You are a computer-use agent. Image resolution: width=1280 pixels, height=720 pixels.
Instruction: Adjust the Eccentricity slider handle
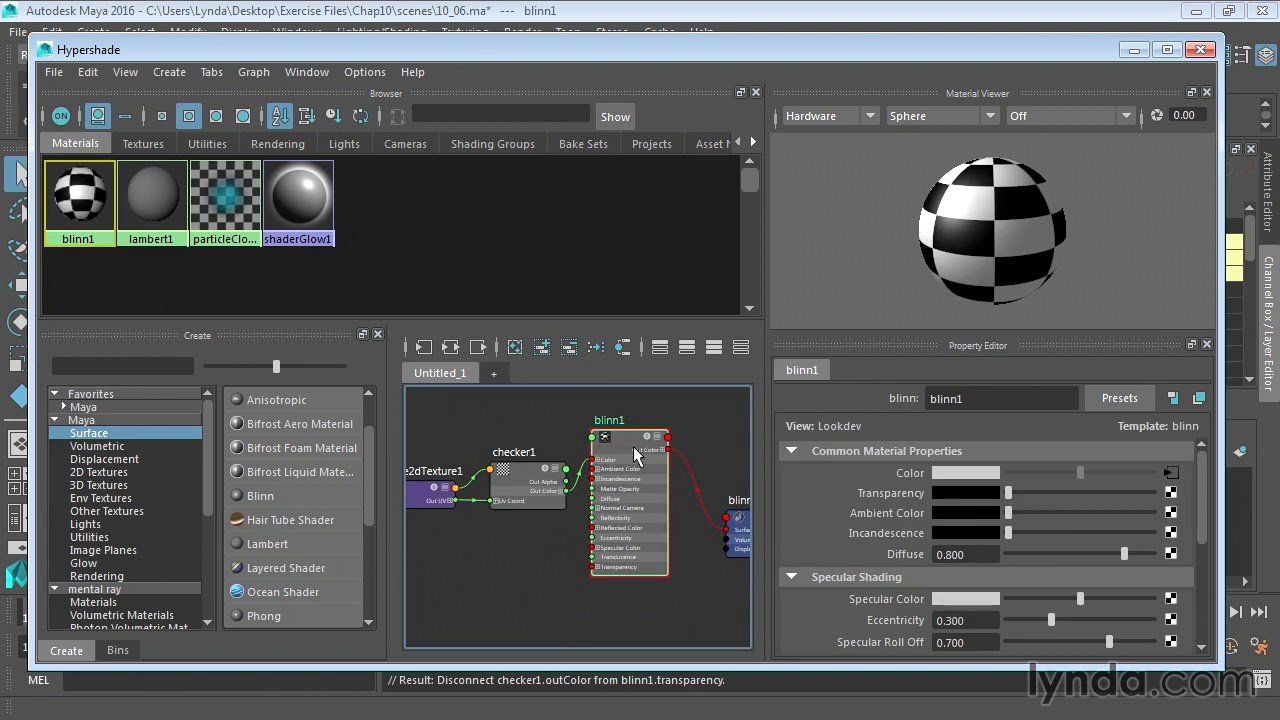pos(1051,620)
